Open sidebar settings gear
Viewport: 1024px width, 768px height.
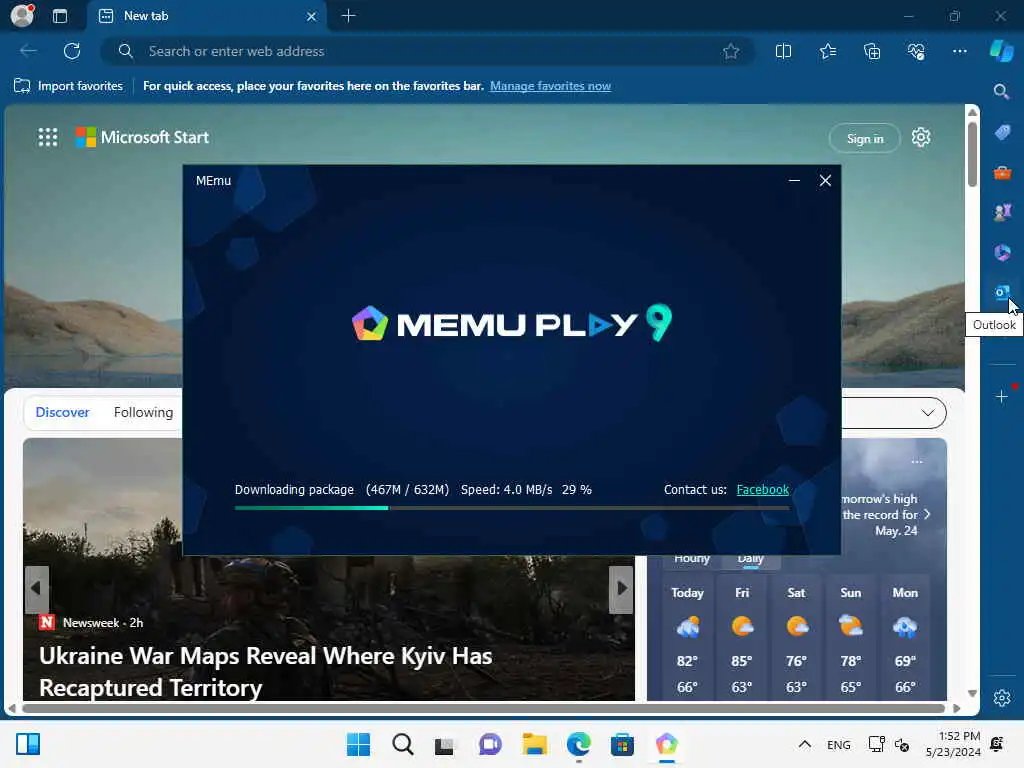(1002, 697)
